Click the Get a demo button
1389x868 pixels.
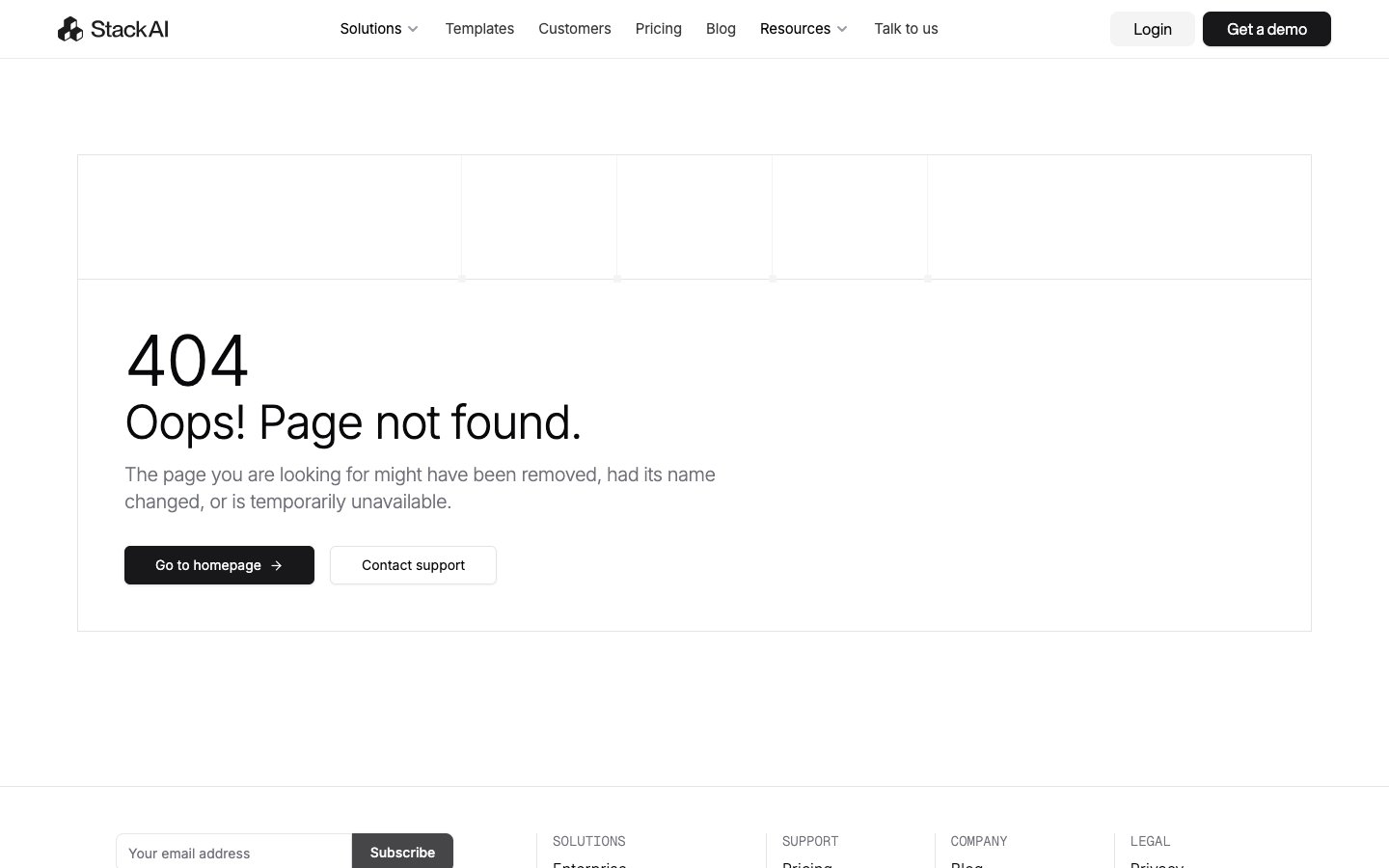point(1266,29)
